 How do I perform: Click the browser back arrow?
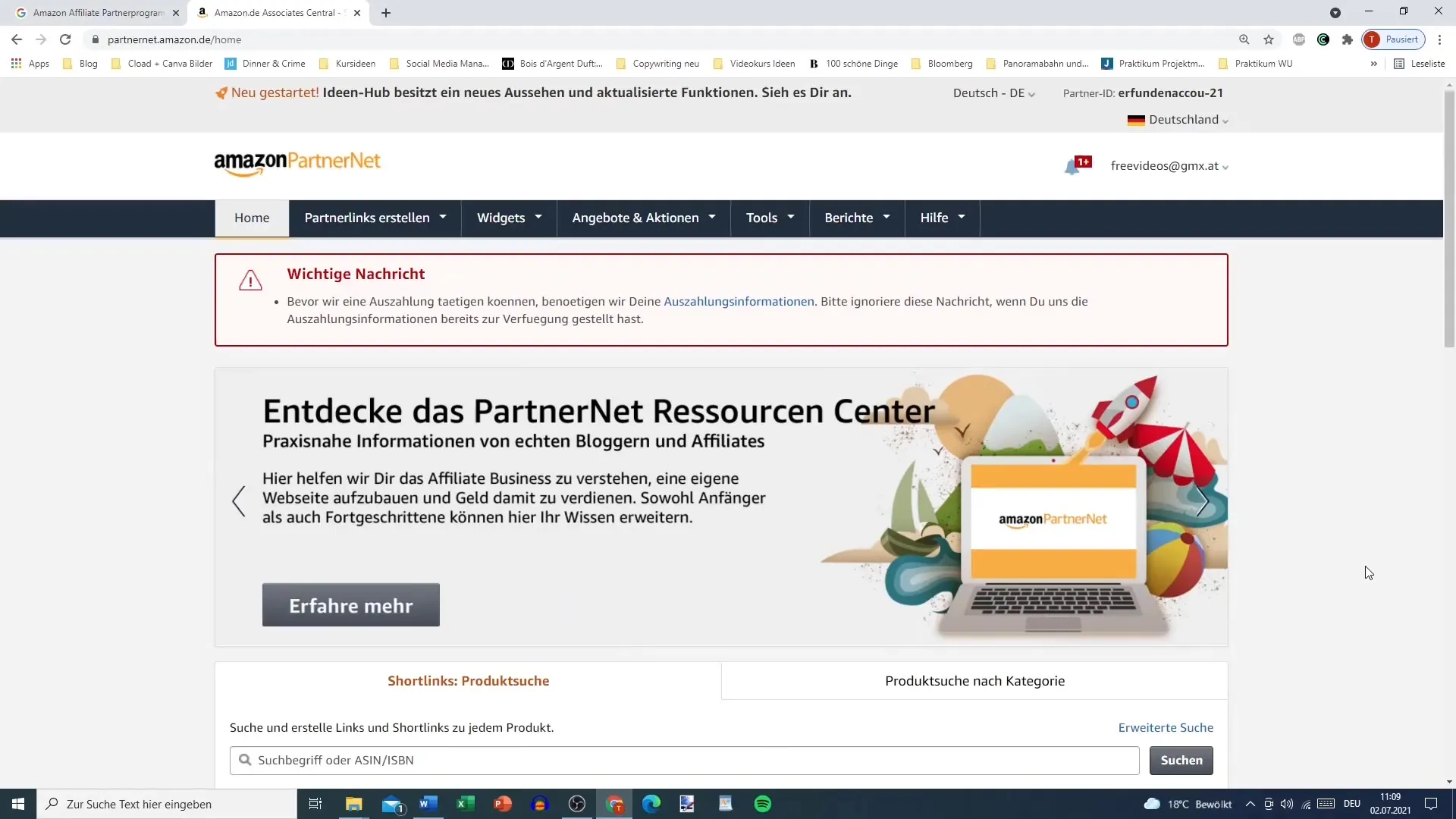[17, 39]
